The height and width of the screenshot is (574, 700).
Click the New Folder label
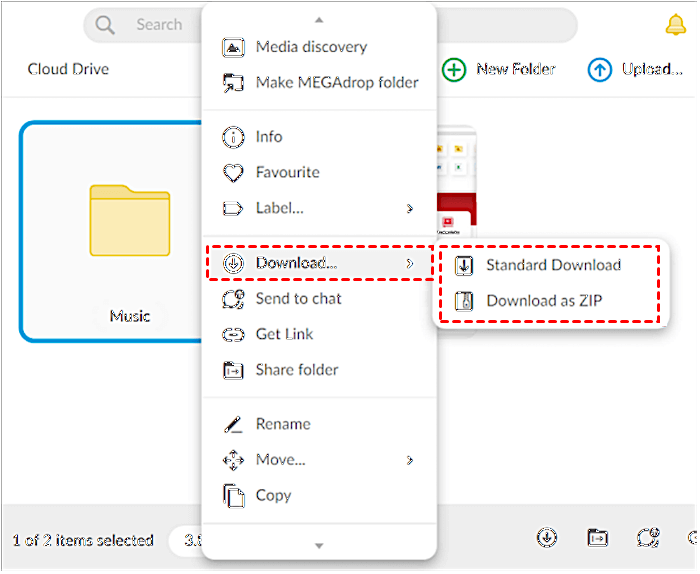(x=516, y=69)
